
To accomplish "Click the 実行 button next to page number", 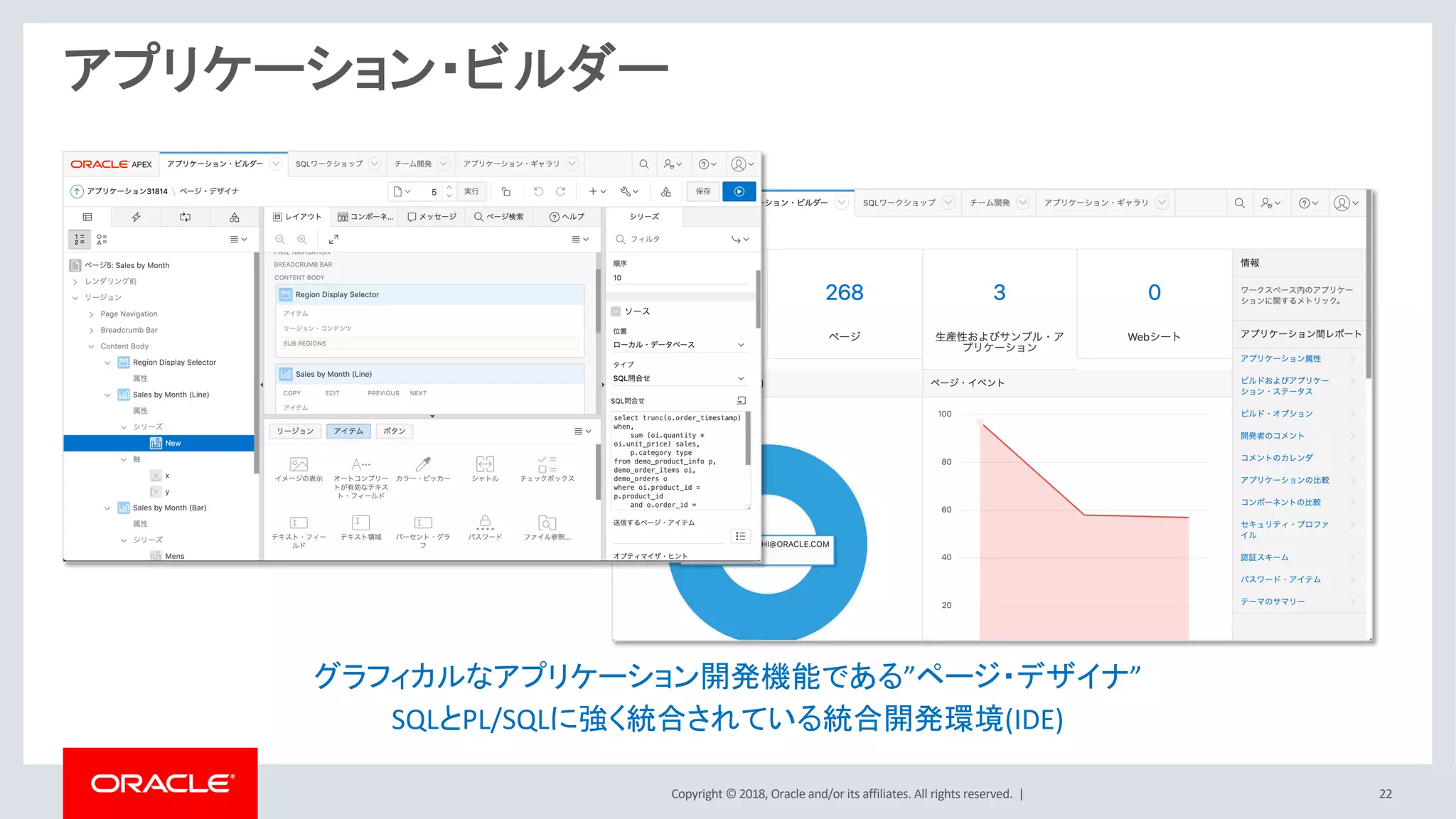I will pos(471,191).
